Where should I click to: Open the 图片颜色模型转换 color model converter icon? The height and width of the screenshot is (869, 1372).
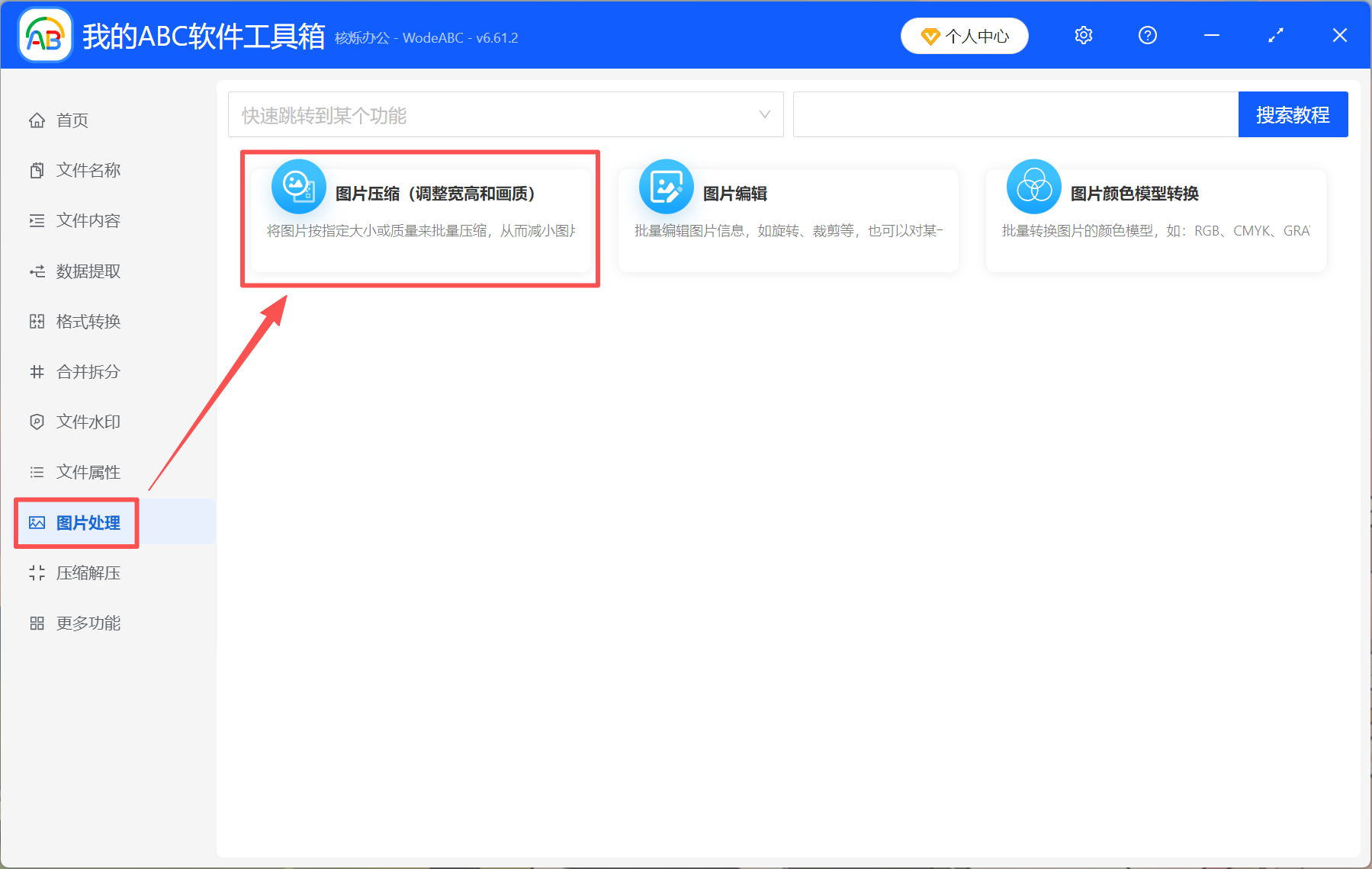1033,187
